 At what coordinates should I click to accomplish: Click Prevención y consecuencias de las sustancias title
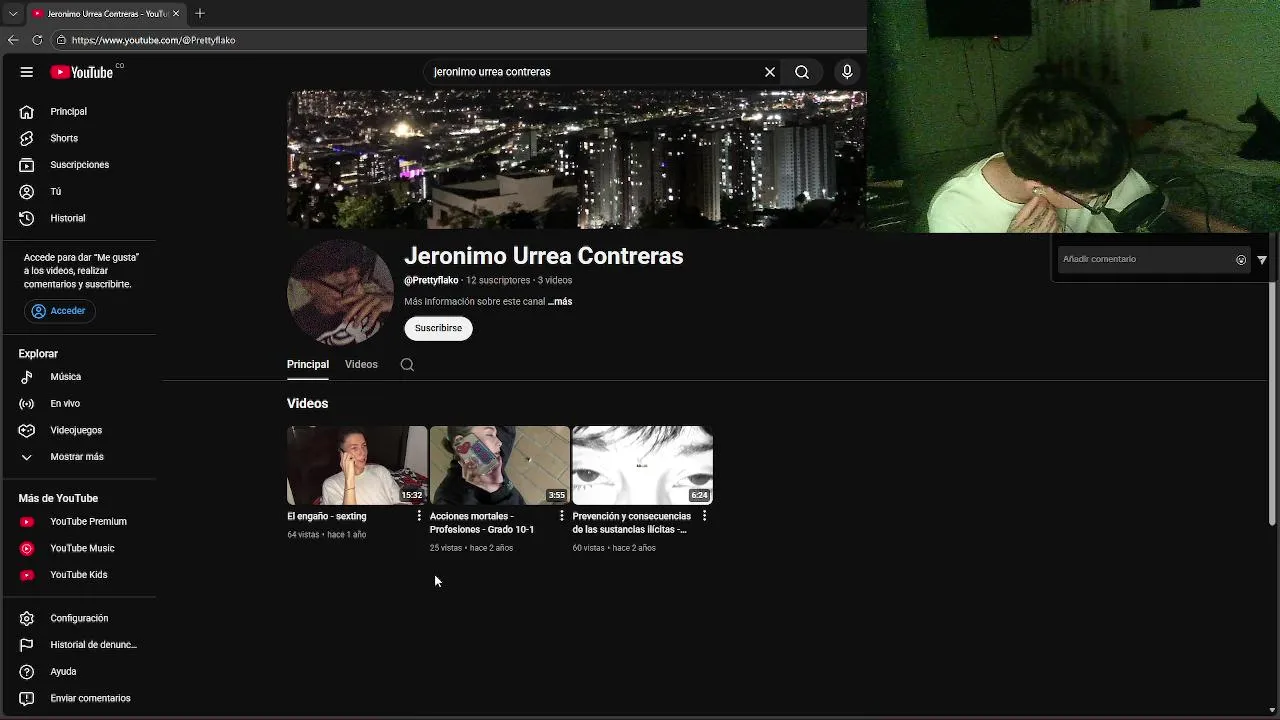click(x=631, y=523)
